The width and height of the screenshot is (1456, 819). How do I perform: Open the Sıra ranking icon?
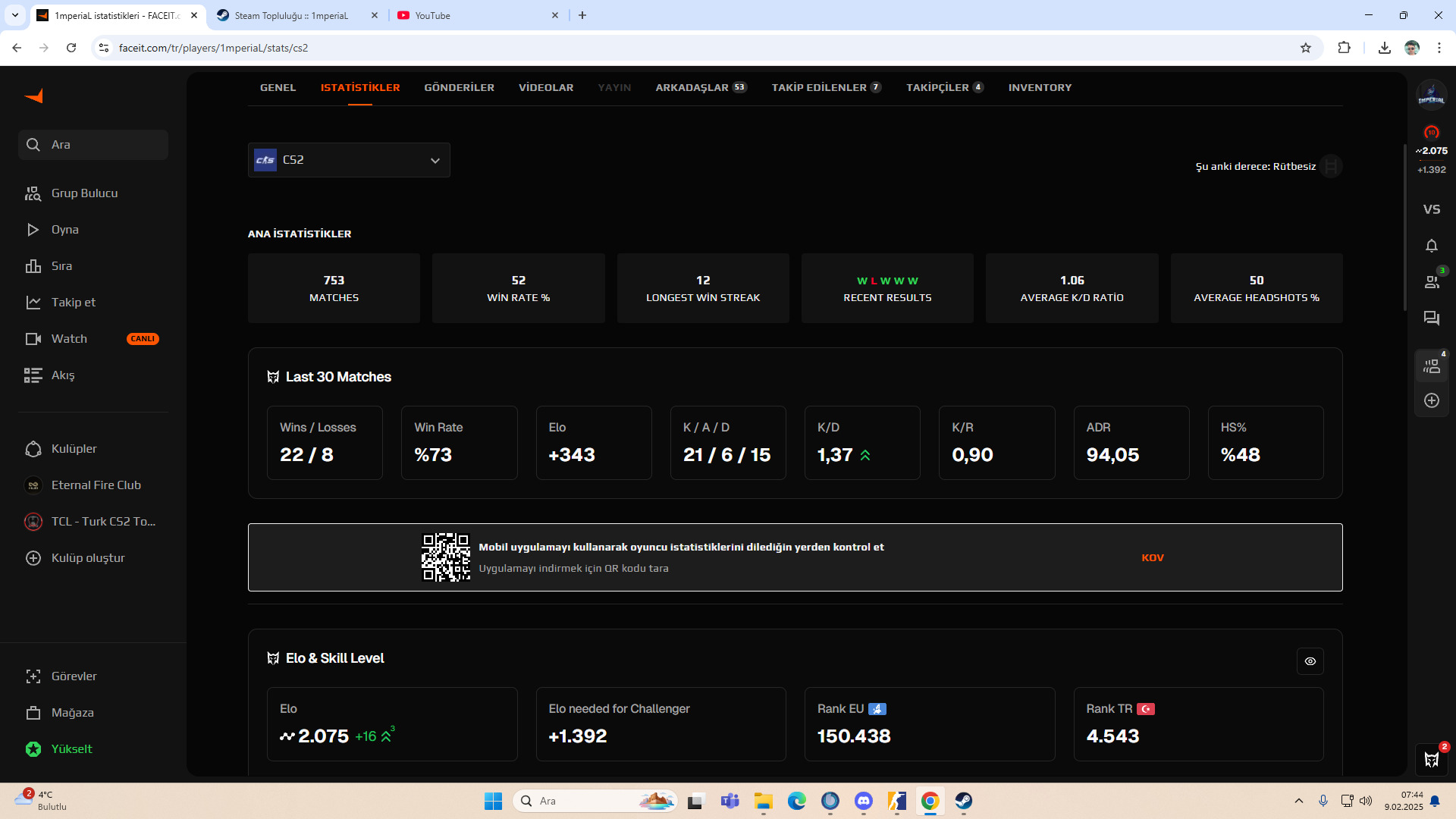[33, 266]
